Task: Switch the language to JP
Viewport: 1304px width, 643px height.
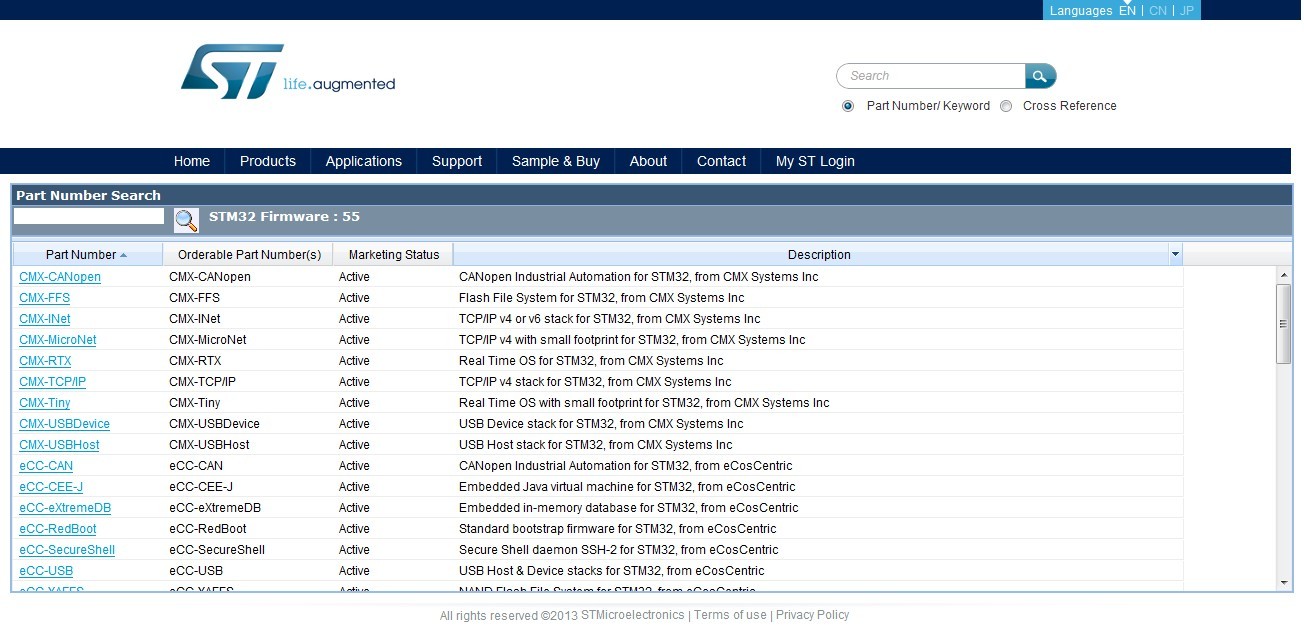Action: pyautogui.click(x=1187, y=11)
